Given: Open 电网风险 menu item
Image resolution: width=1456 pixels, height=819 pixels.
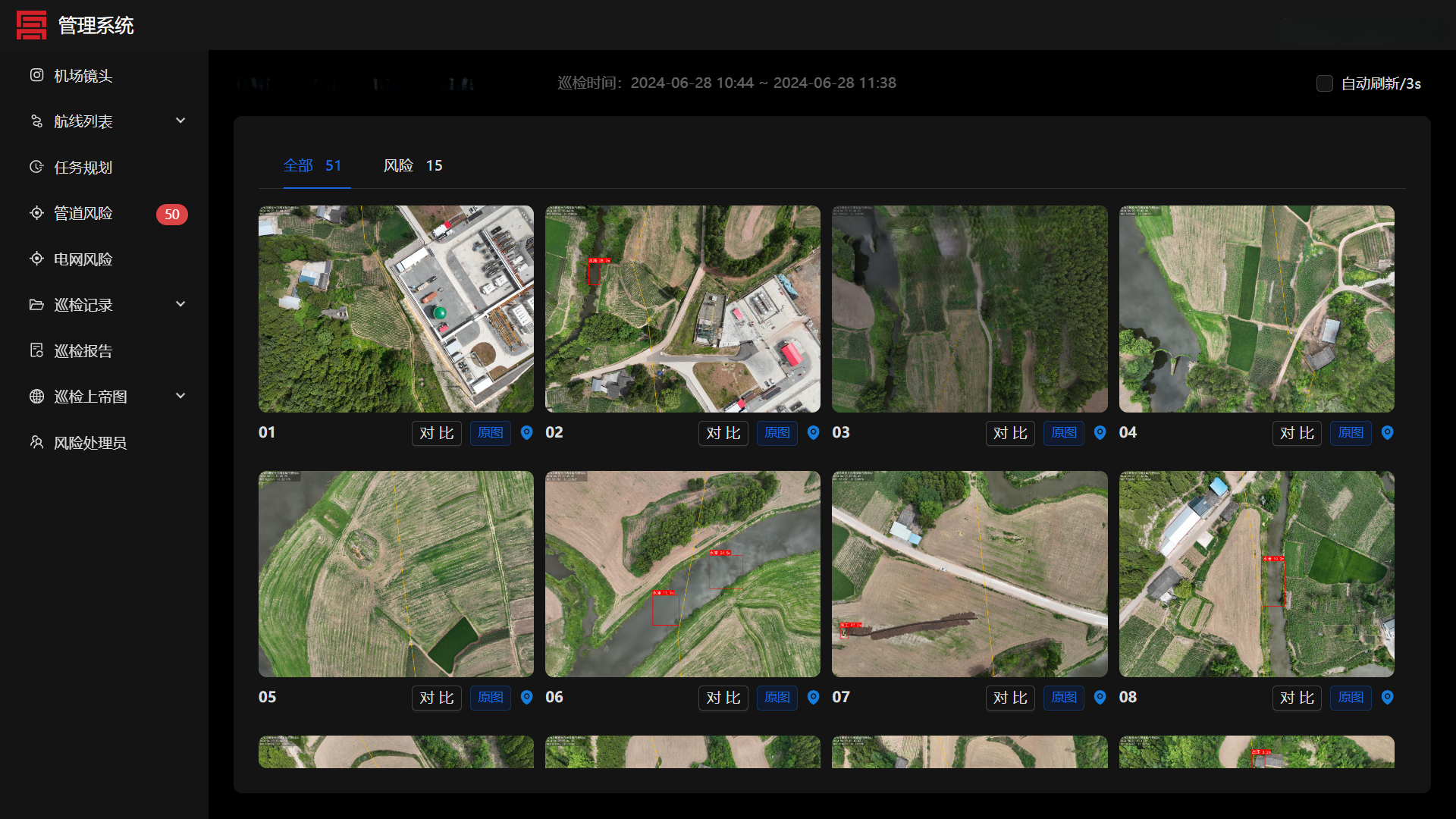Looking at the screenshot, I should [x=105, y=259].
